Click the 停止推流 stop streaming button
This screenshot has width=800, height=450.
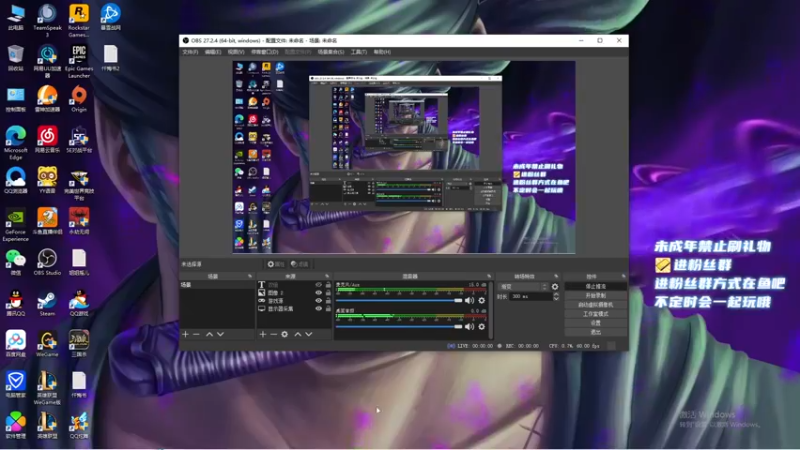(595, 286)
